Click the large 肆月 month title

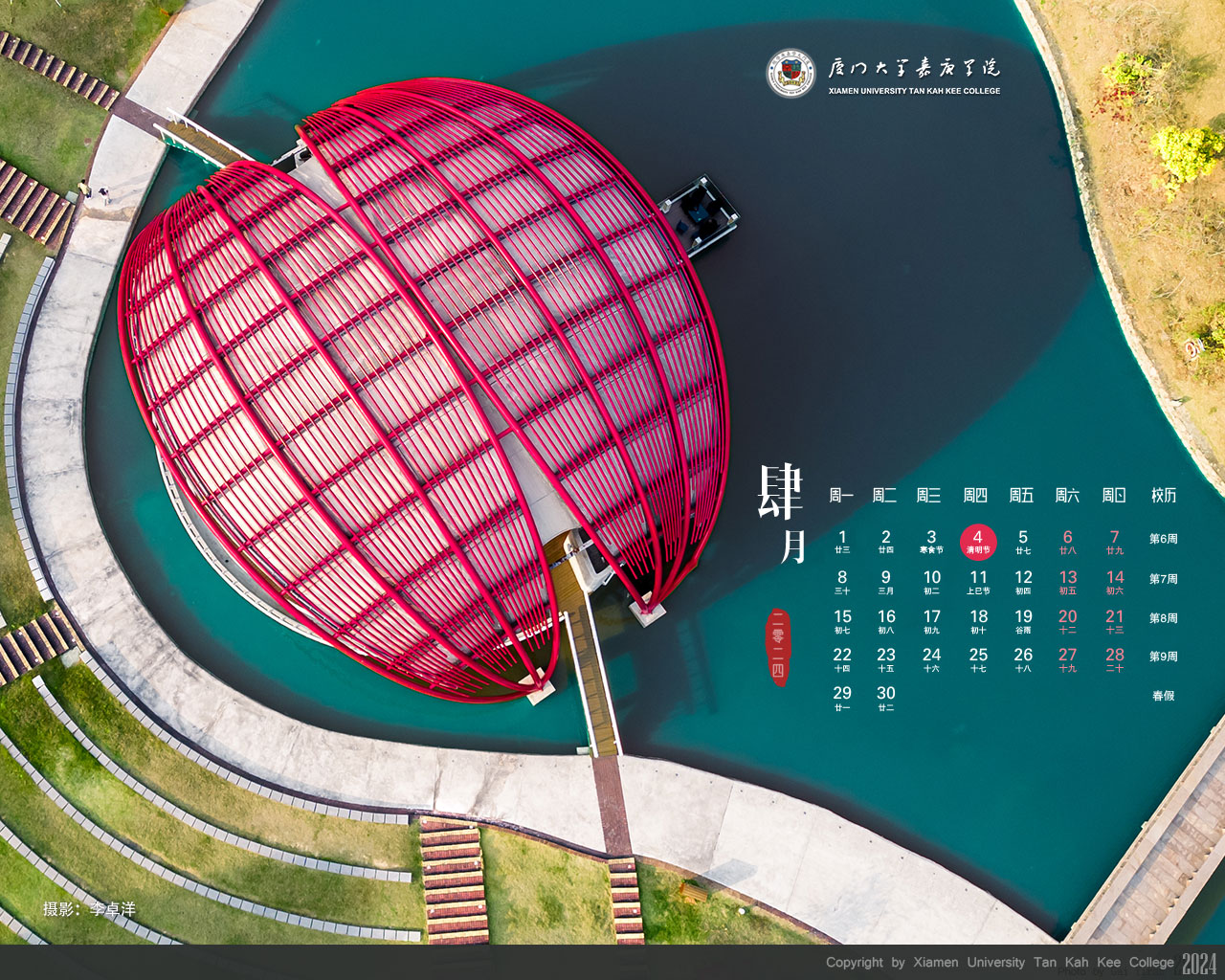coord(783,512)
